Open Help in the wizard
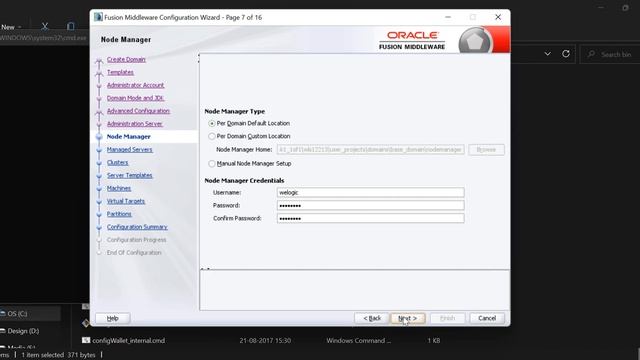Image resolution: width=640 pixels, height=360 pixels. 113,318
